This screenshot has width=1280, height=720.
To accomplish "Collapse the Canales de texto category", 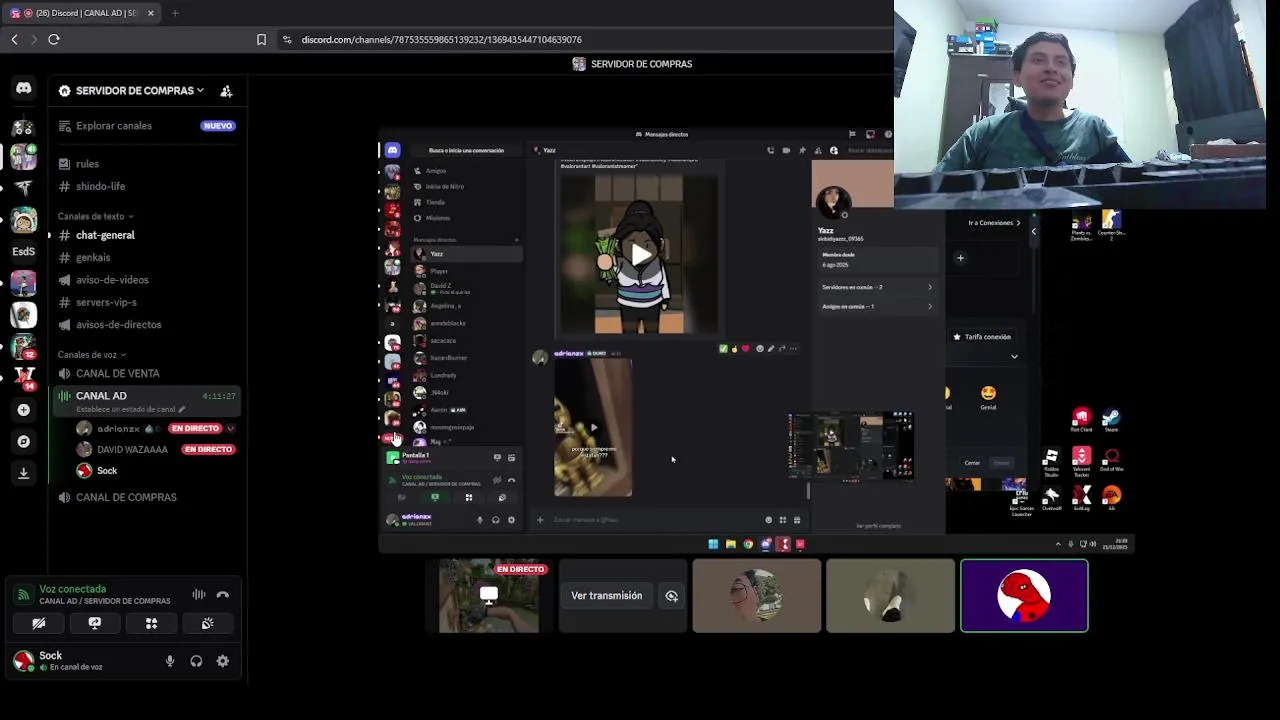I will coord(95,216).
